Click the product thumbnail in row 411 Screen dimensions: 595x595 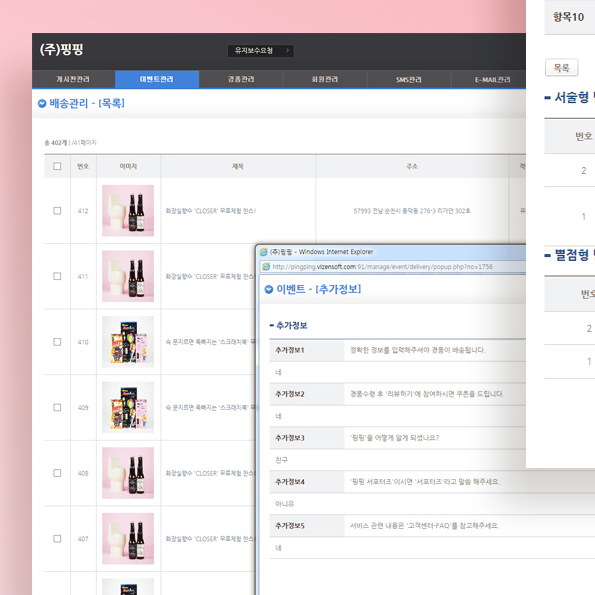point(128,276)
